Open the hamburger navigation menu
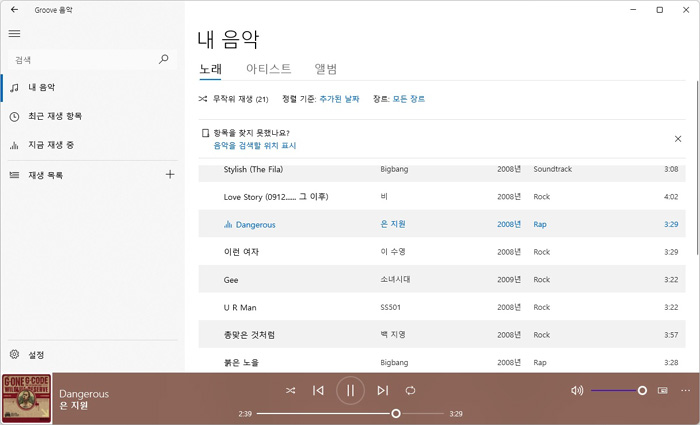The image size is (700, 425). [14, 33]
